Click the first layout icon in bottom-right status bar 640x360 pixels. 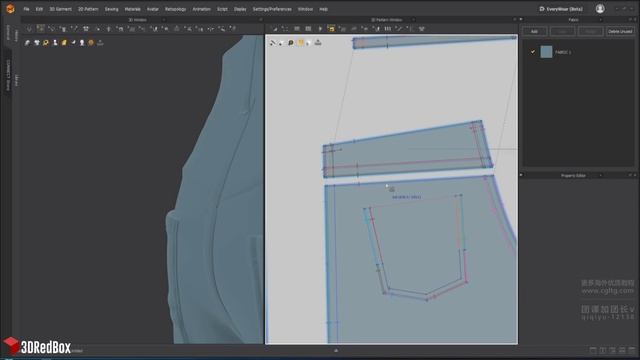[x=593, y=351]
